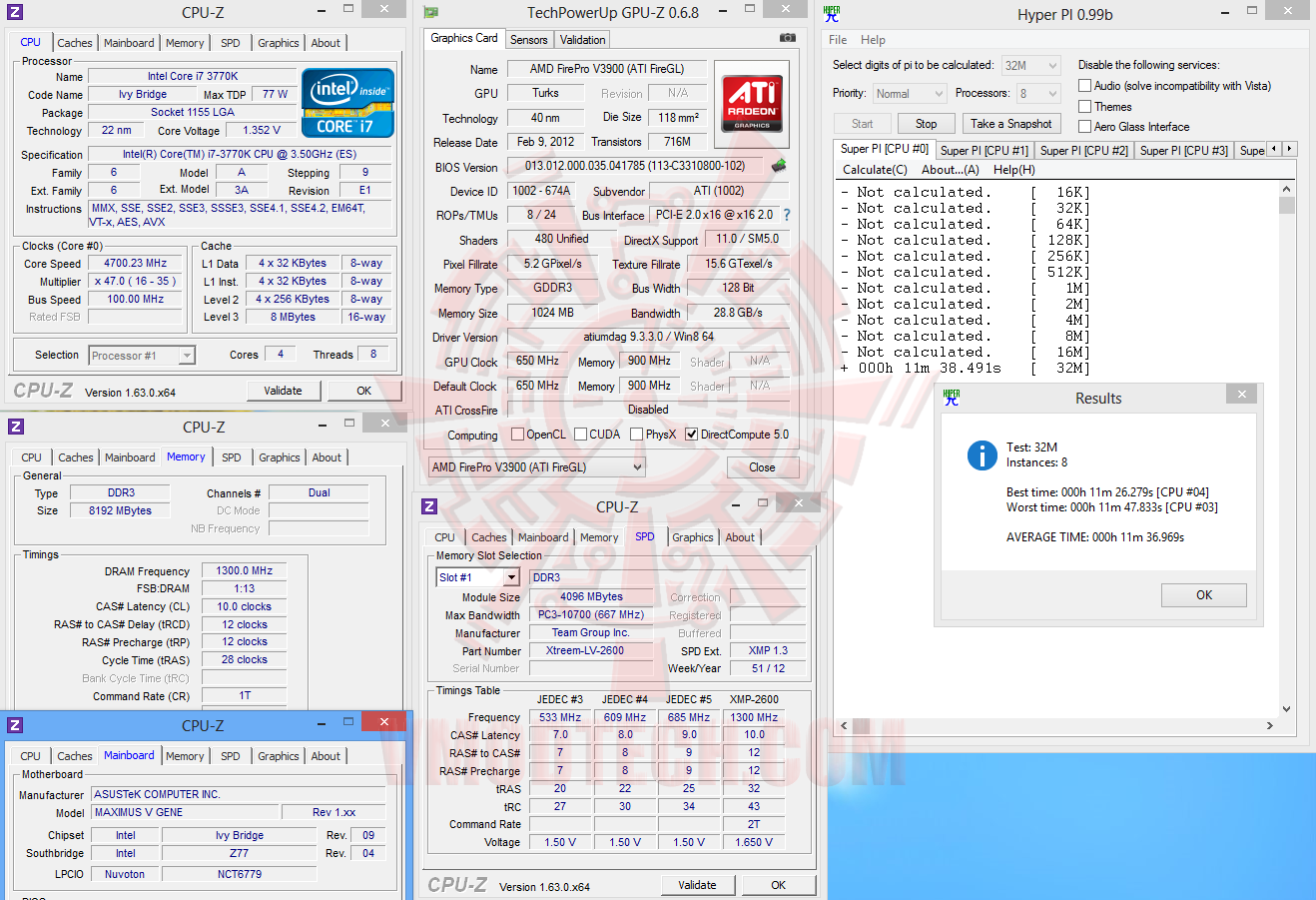Click Validate in the SPD CPU-Z window
This screenshot has height=900, width=1316.
point(697,885)
